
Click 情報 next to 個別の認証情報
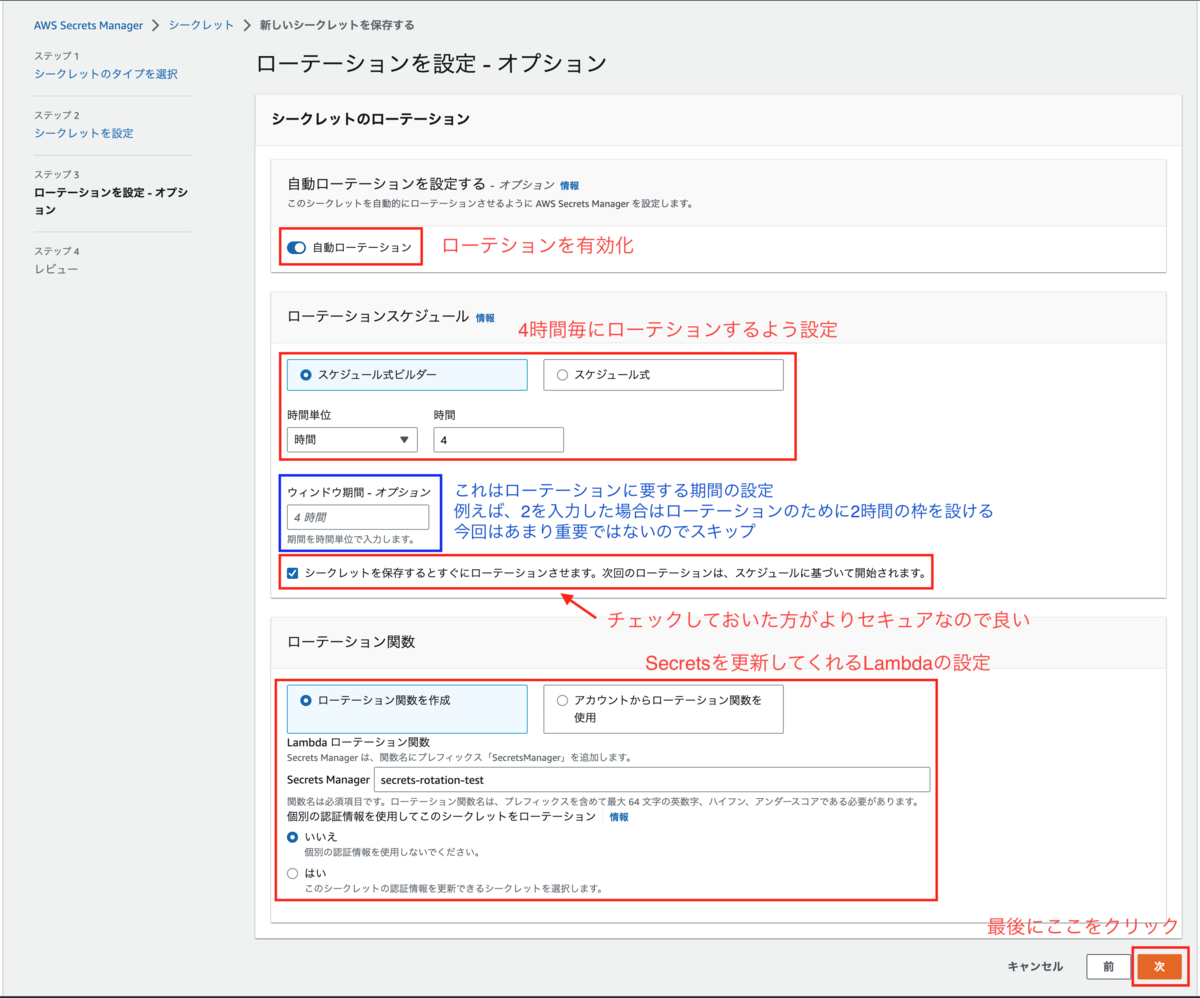tap(618, 817)
